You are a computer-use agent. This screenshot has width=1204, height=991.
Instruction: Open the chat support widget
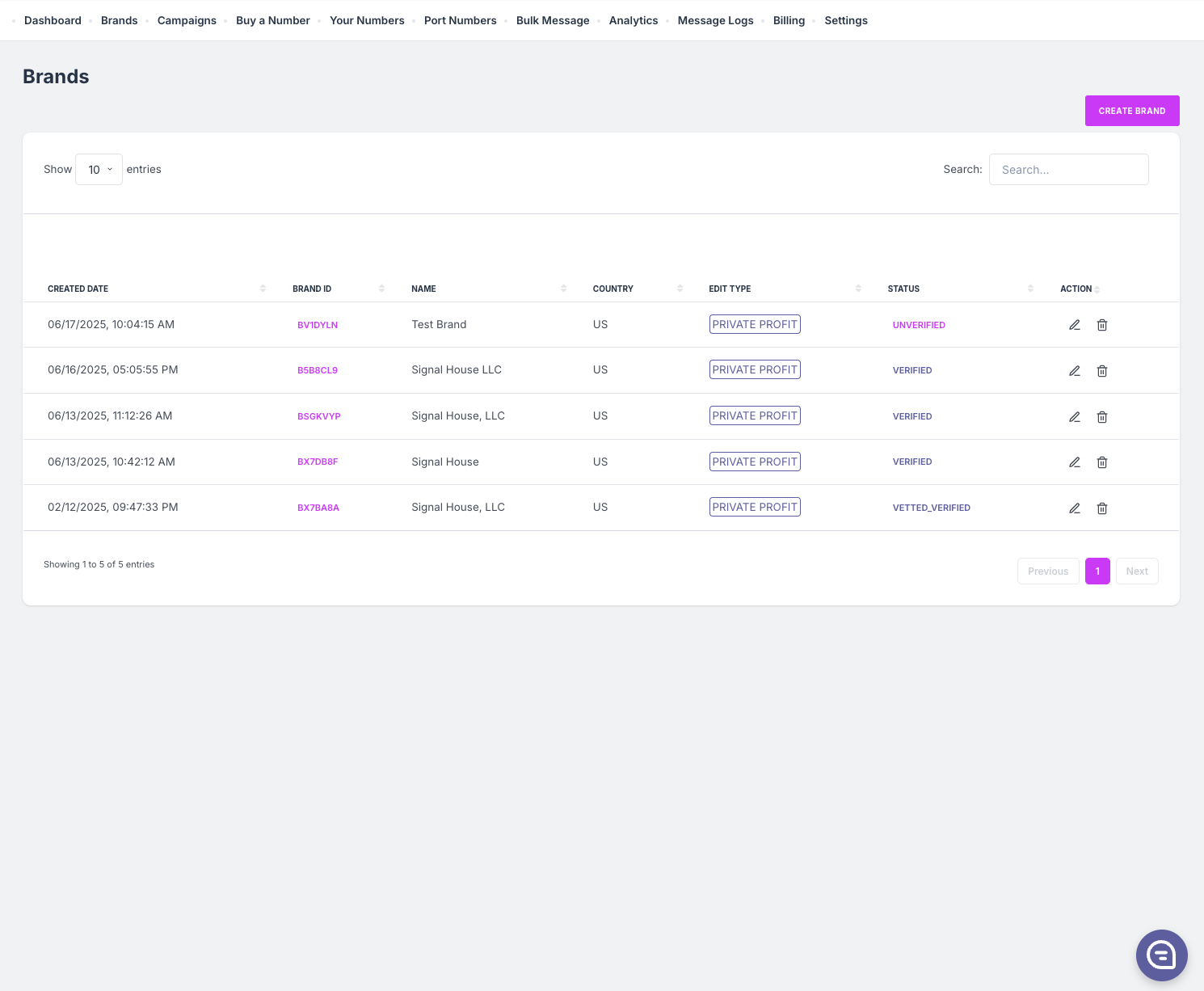point(1161,955)
